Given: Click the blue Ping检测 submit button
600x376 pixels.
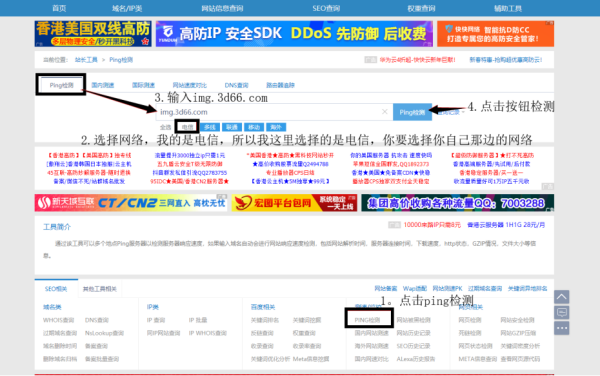Looking at the screenshot, I should [412, 112].
